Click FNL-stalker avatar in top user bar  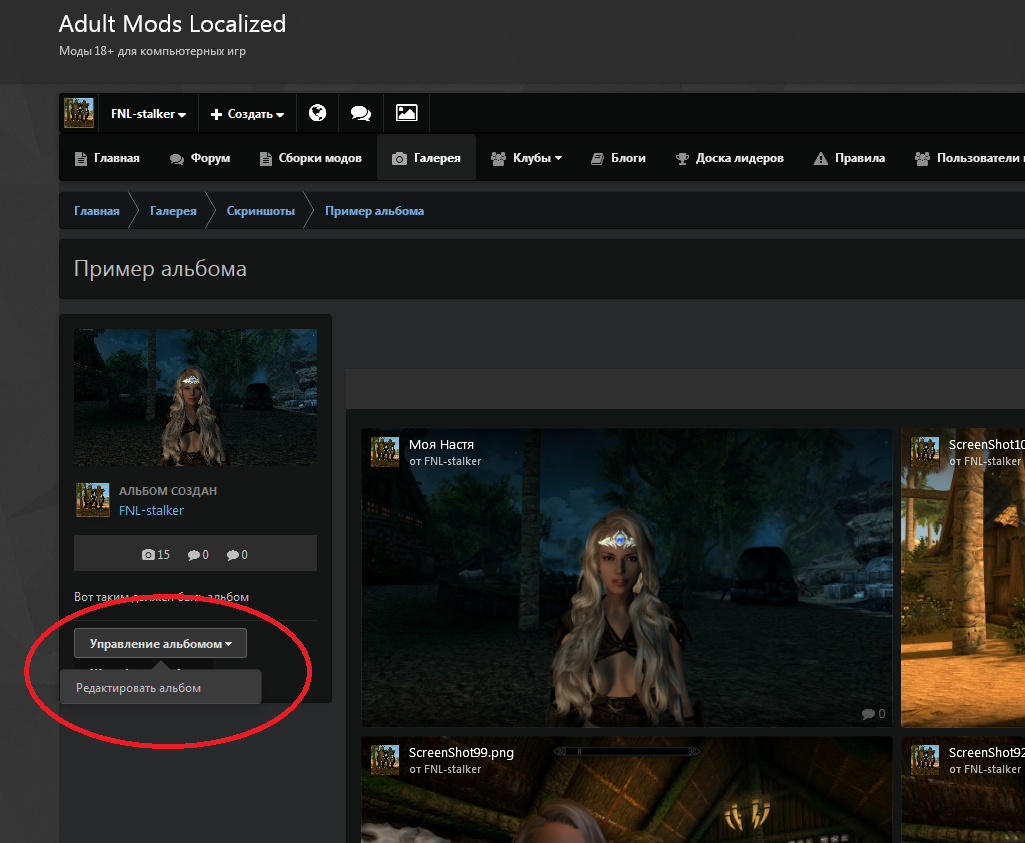pos(79,113)
